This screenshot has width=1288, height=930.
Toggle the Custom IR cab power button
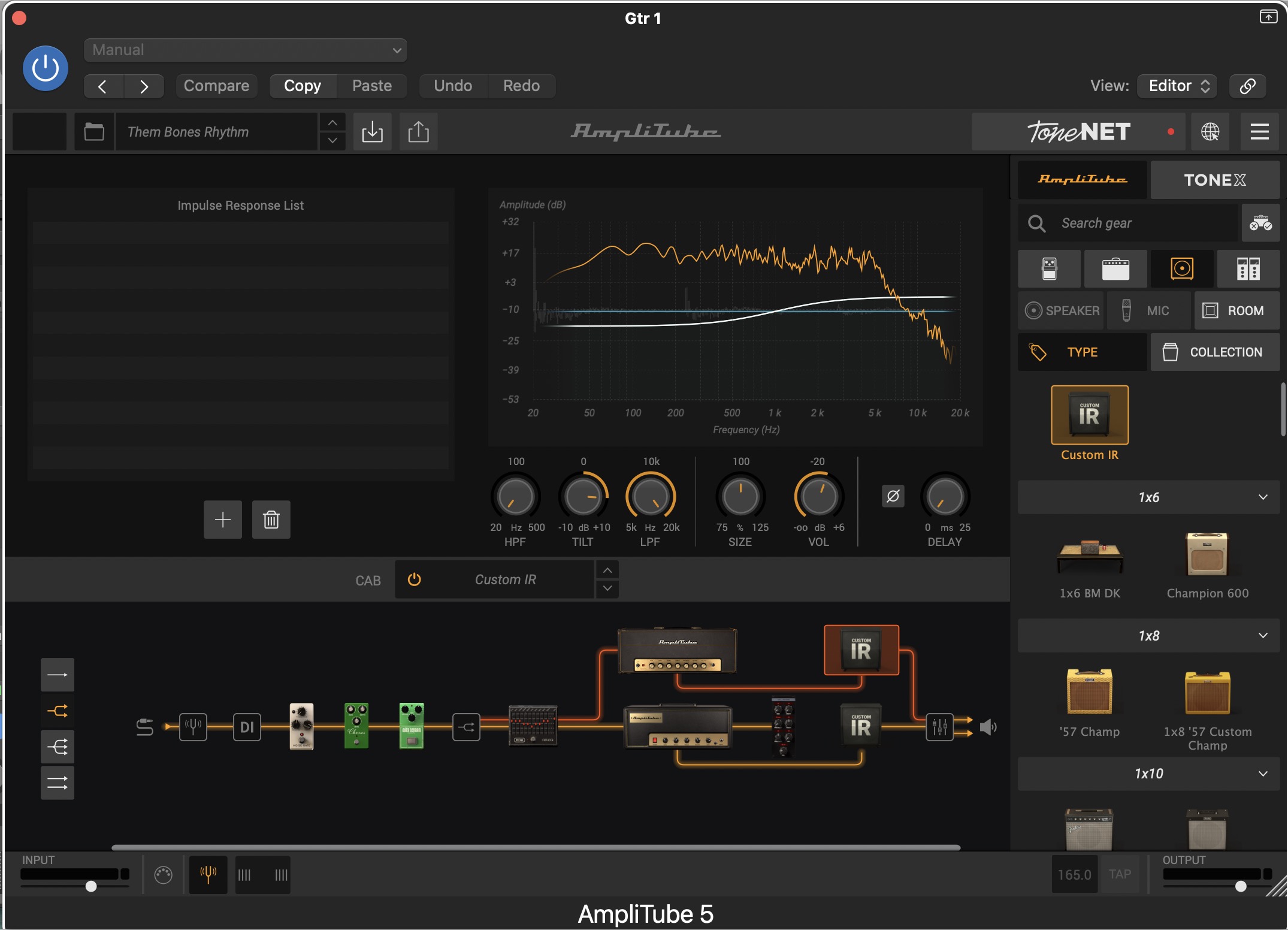pyautogui.click(x=414, y=579)
